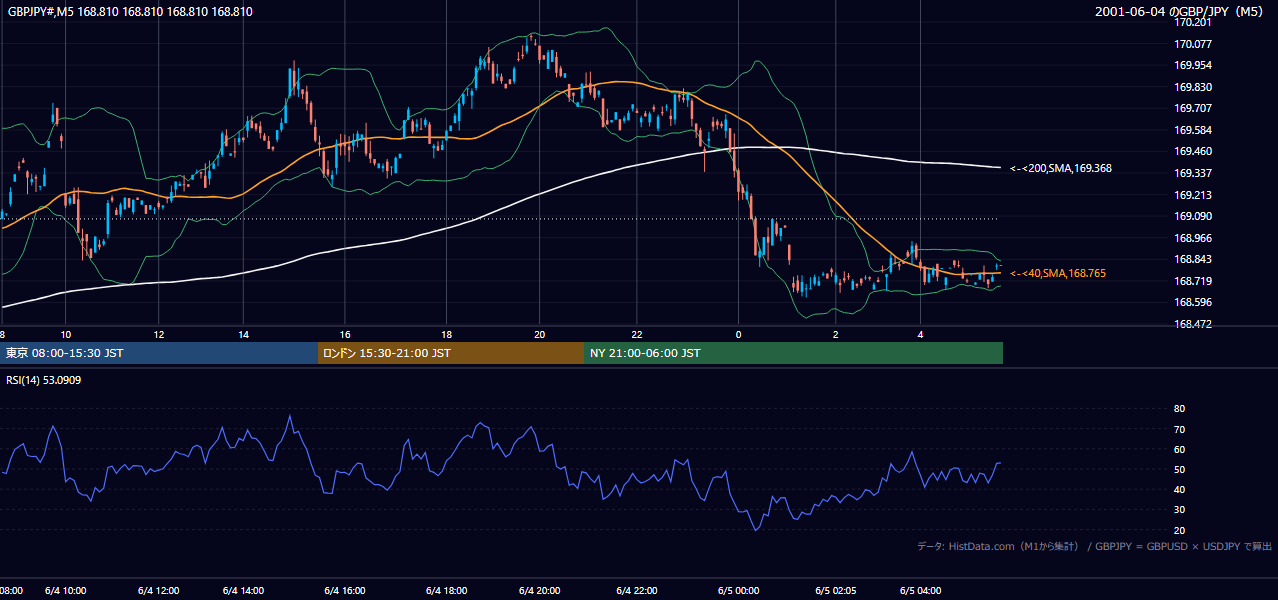The image size is (1278, 600).
Task: Click the '<-<40,SMA,168.765' moving average label
Action: 1057,273
